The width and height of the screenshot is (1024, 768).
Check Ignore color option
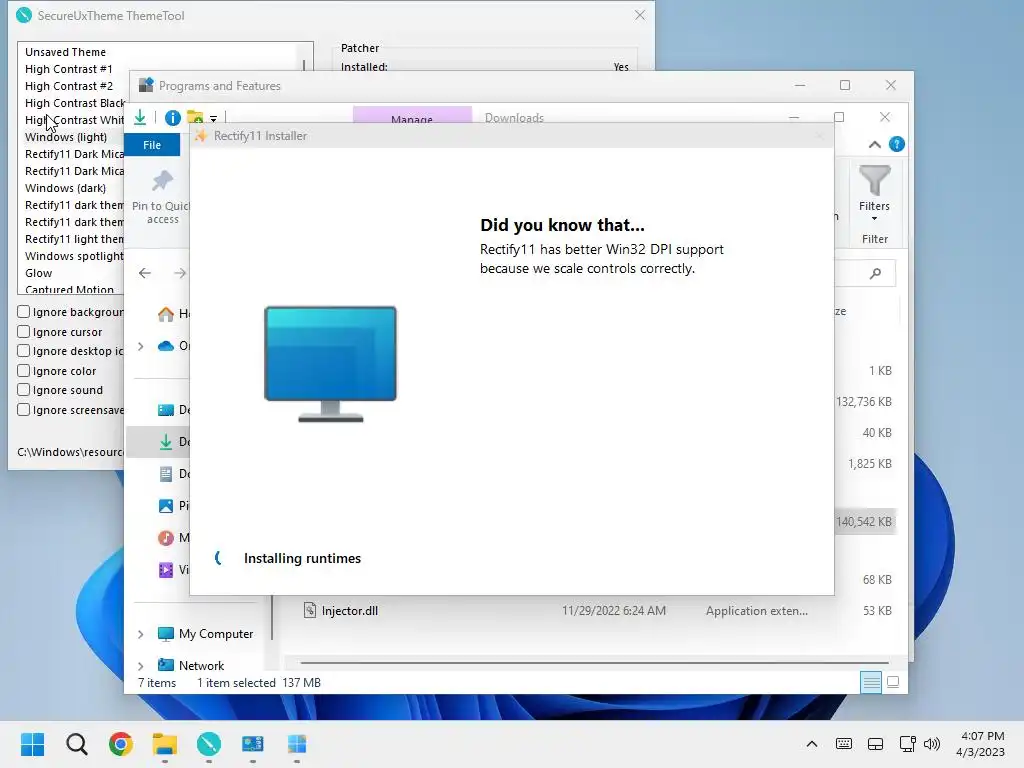24,370
